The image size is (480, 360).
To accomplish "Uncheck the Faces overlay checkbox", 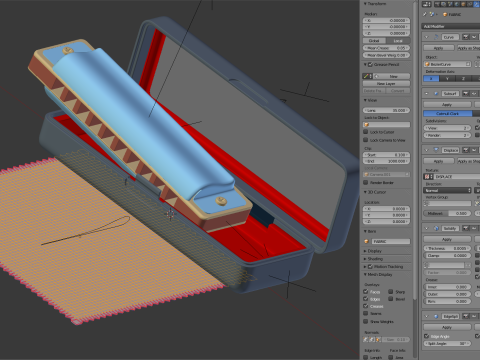I will (366, 292).
